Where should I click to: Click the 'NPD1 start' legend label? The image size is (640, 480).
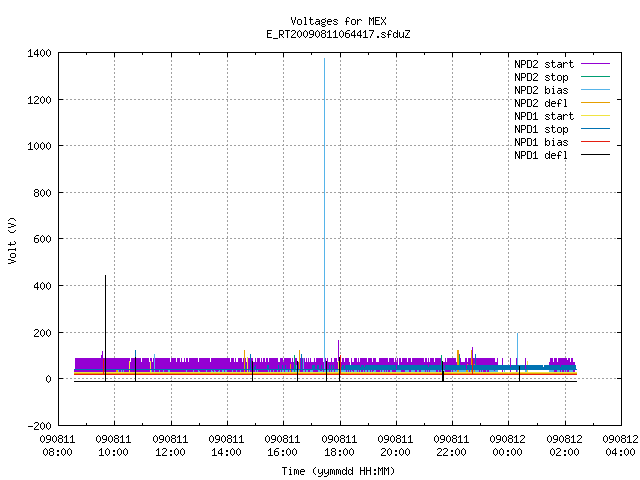[544, 116]
